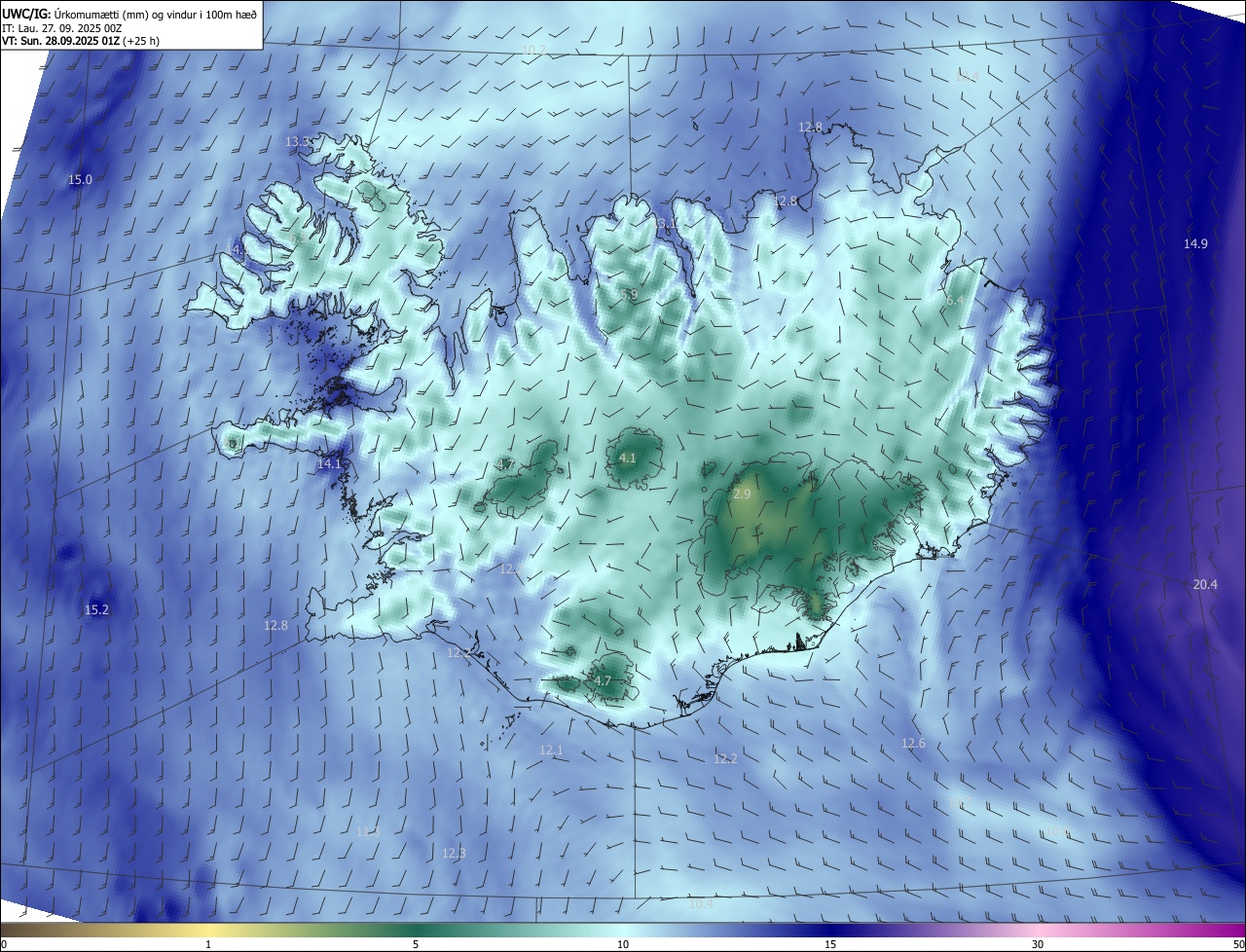
Task: Click the 13.3 value label
Action: click(298, 142)
